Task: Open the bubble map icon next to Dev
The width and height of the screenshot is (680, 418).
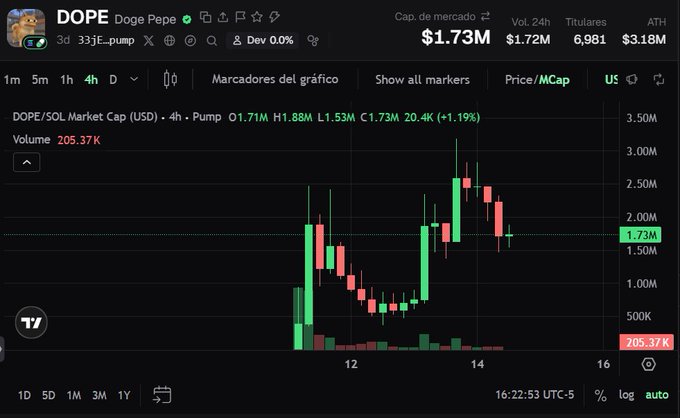Action: coord(313,40)
